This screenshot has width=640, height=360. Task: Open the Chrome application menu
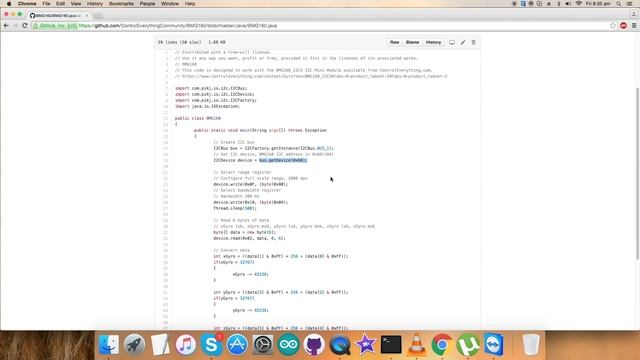pos(27,4)
